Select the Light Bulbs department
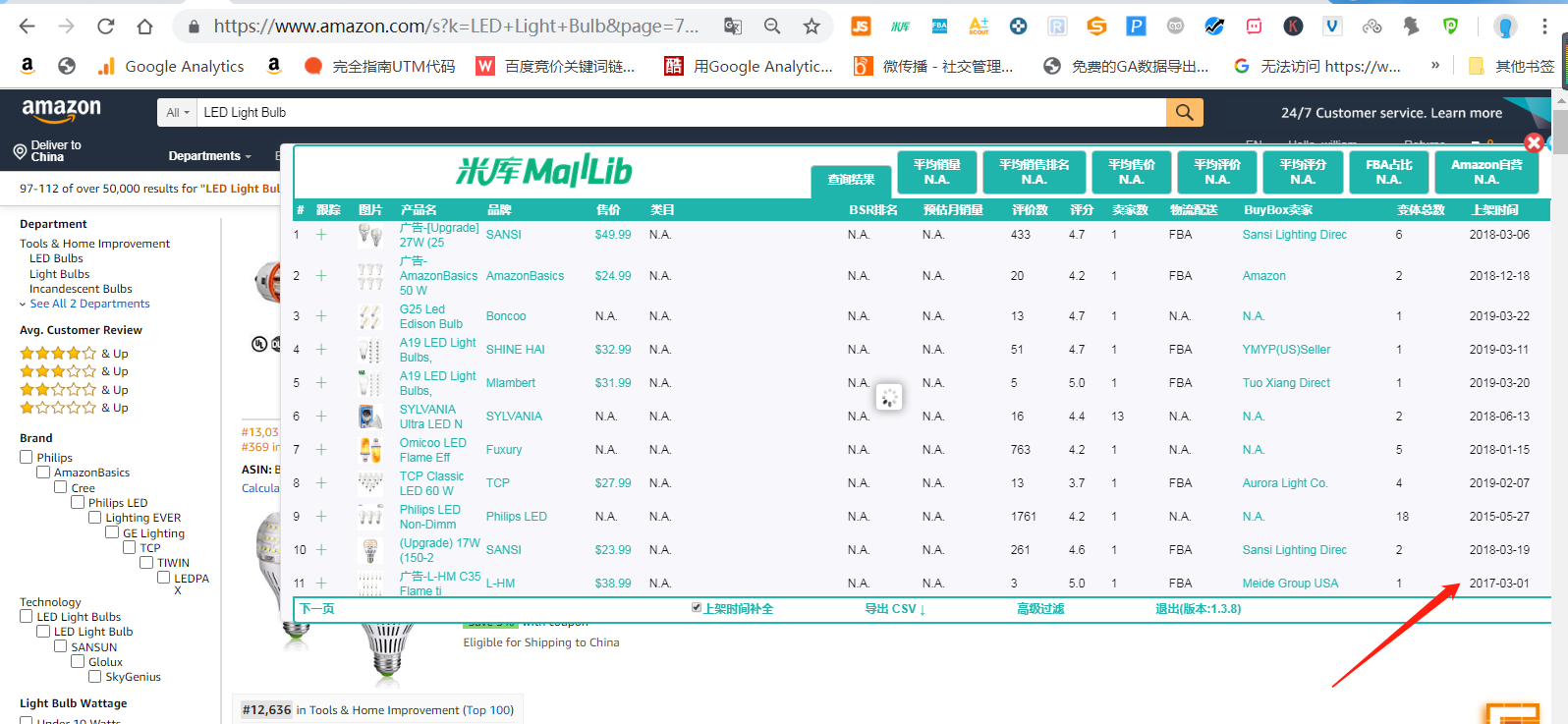This screenshot has width=1568, height=724. click(x=59, y=274)
